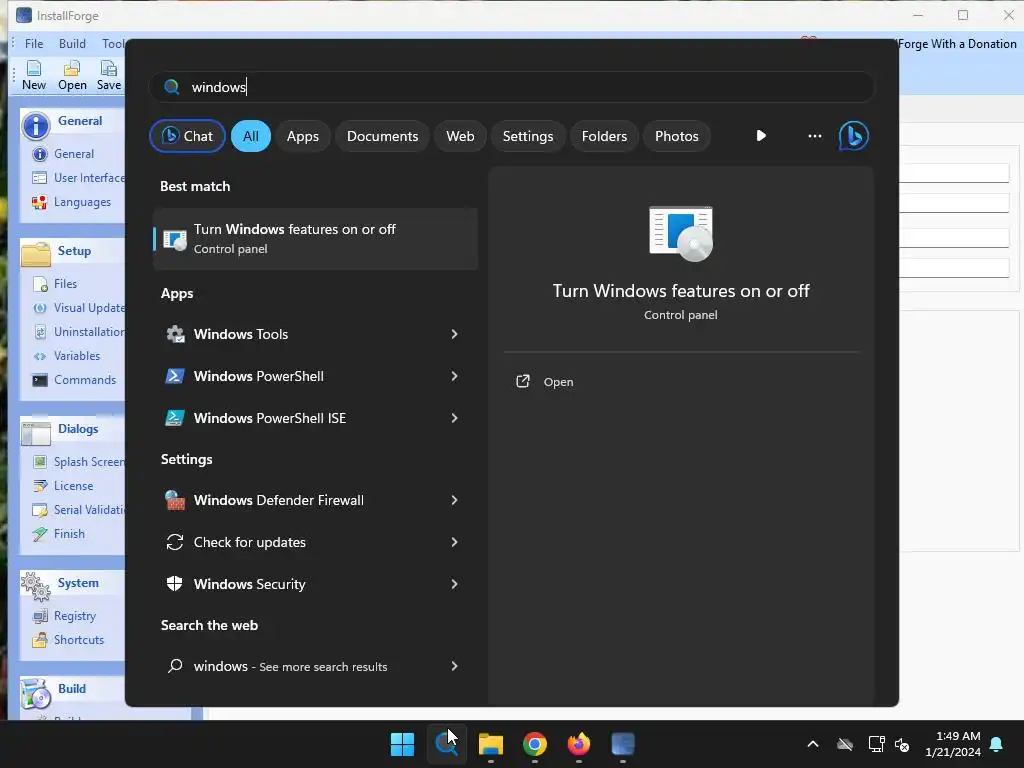Click the web search magnifier icon beside windows
The image size is (1024, 768).
tap(174, 666)
